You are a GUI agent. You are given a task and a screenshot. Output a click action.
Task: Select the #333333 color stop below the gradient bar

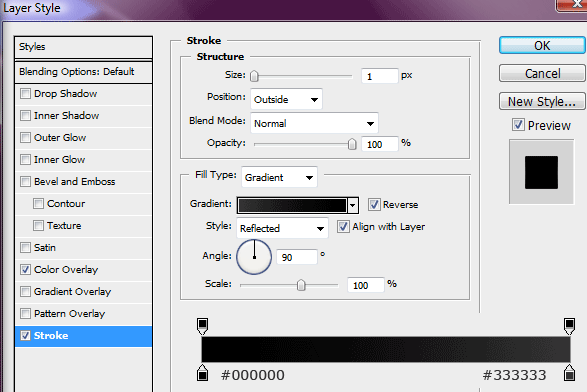point(569,373)
